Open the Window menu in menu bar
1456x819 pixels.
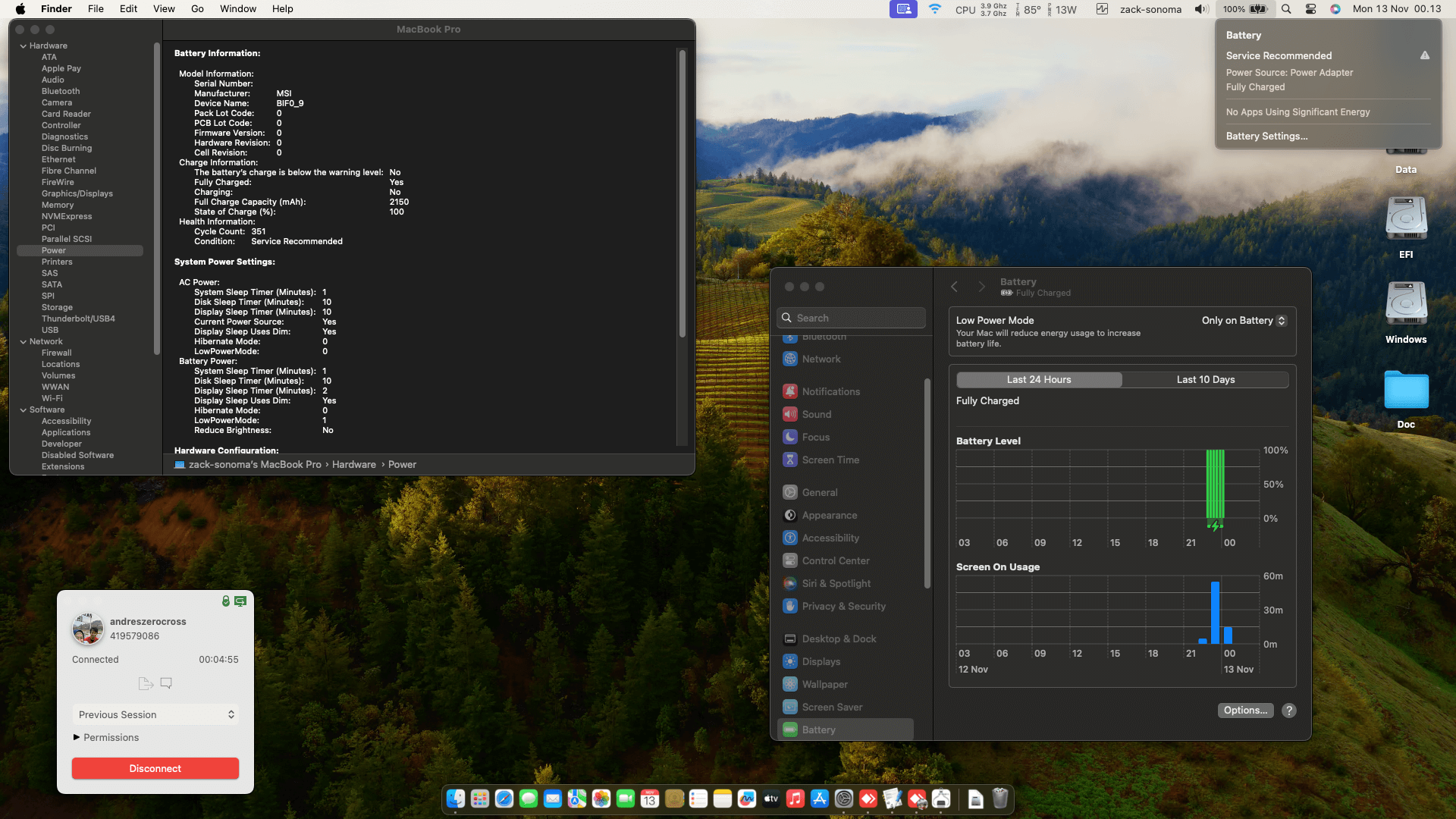[237, 9]
